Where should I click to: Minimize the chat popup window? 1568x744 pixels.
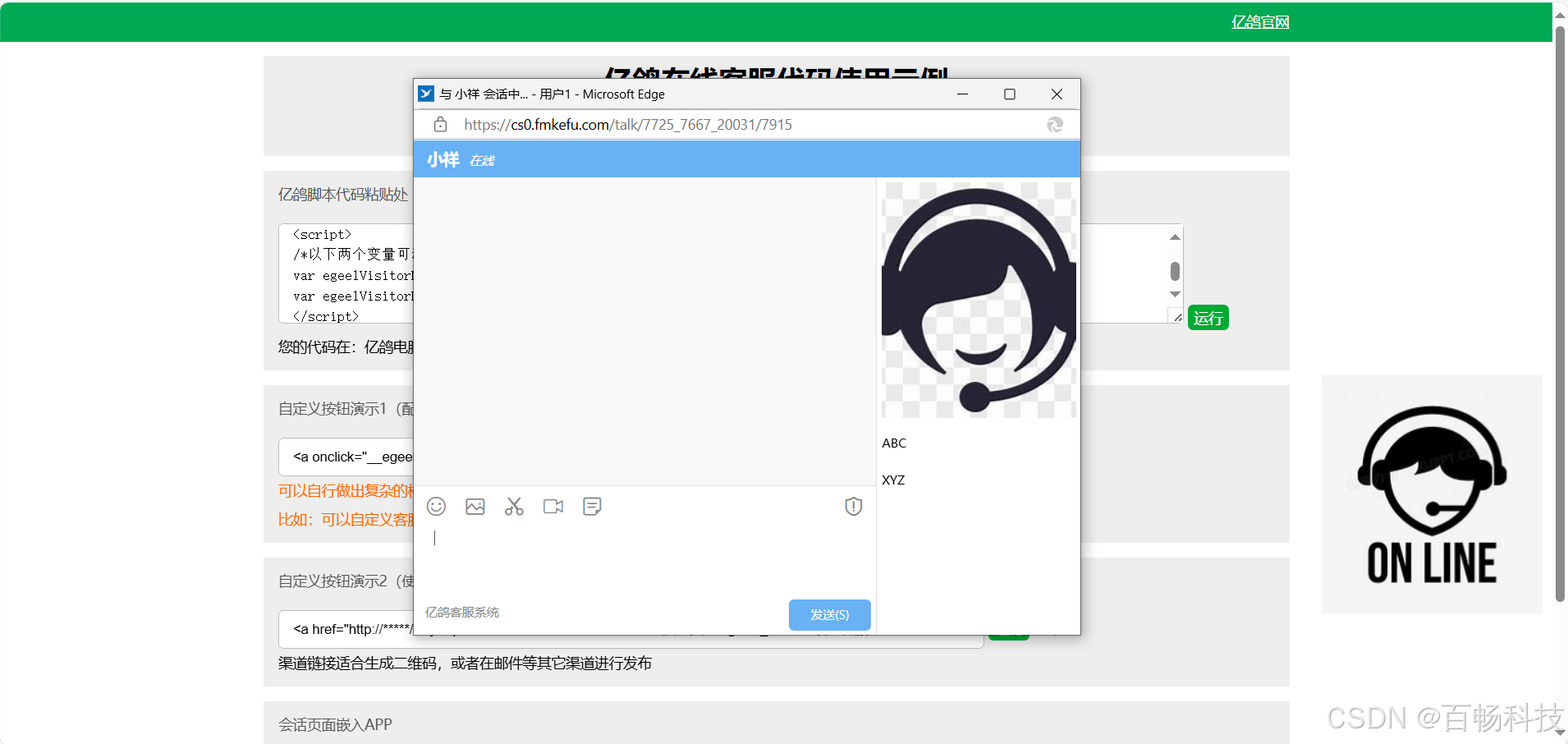point(962,94)
